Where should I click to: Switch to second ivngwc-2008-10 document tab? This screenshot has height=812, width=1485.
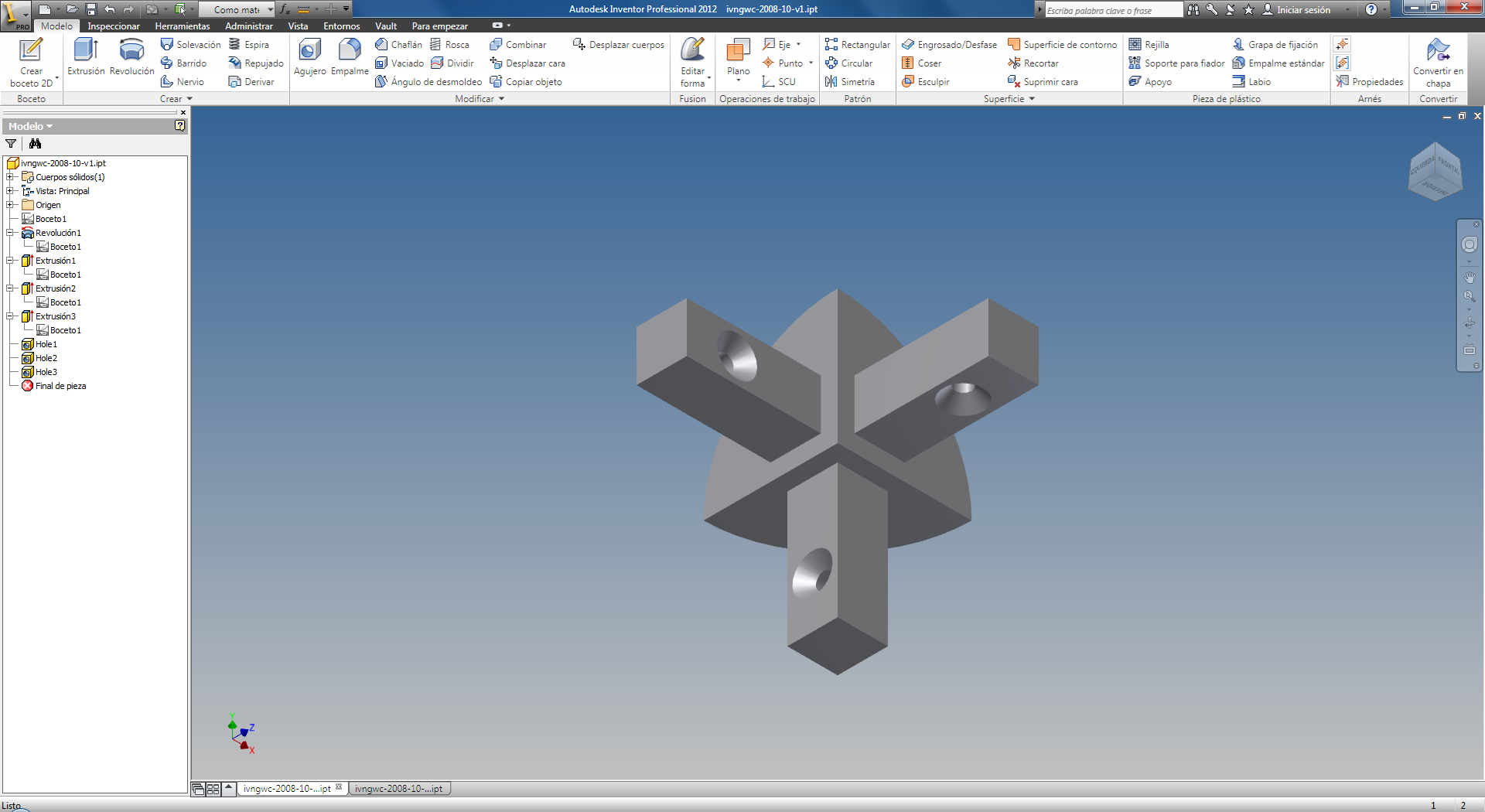(x=399, y=789)
